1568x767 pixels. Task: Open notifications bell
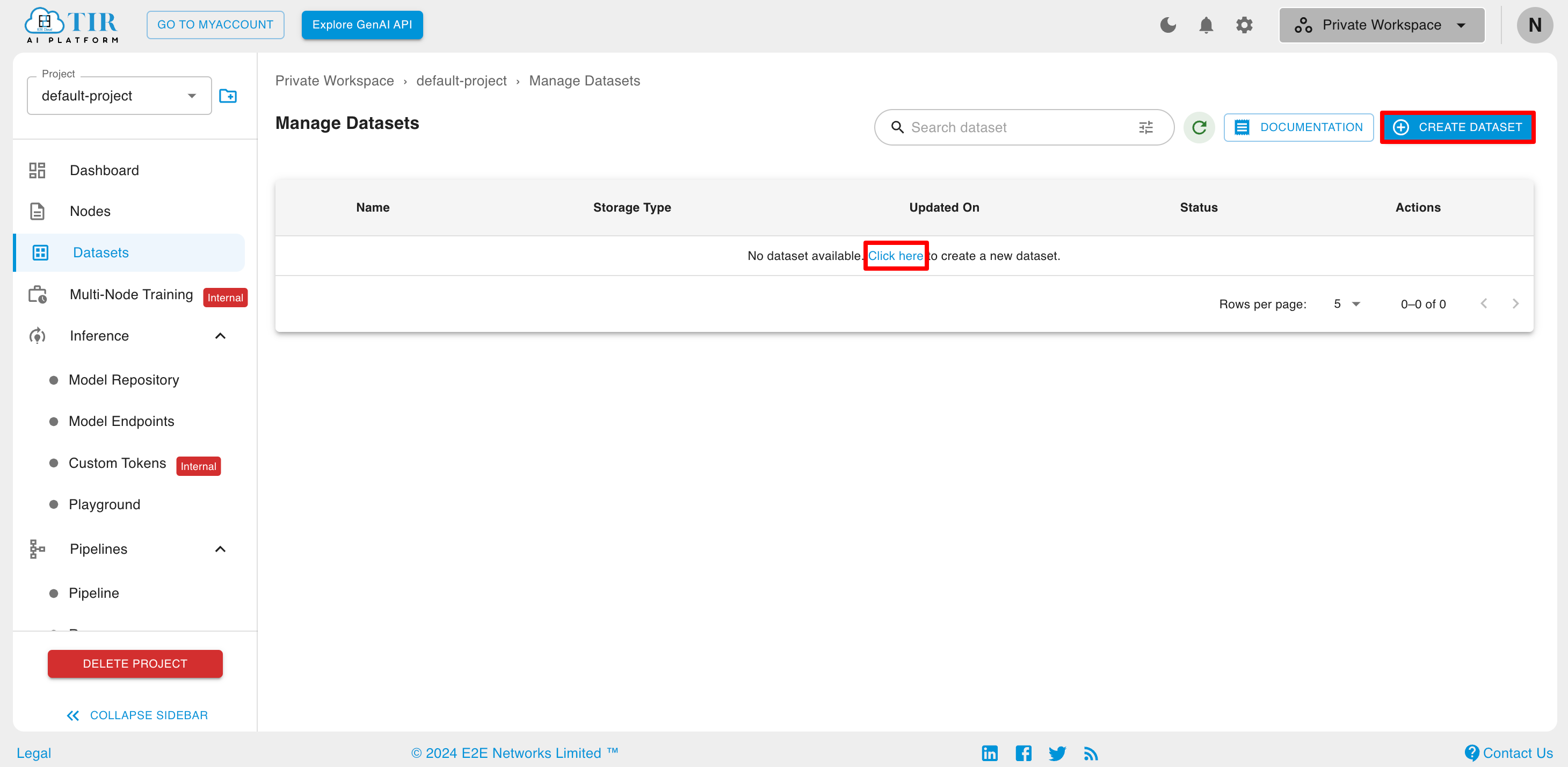click(1206, 25)
